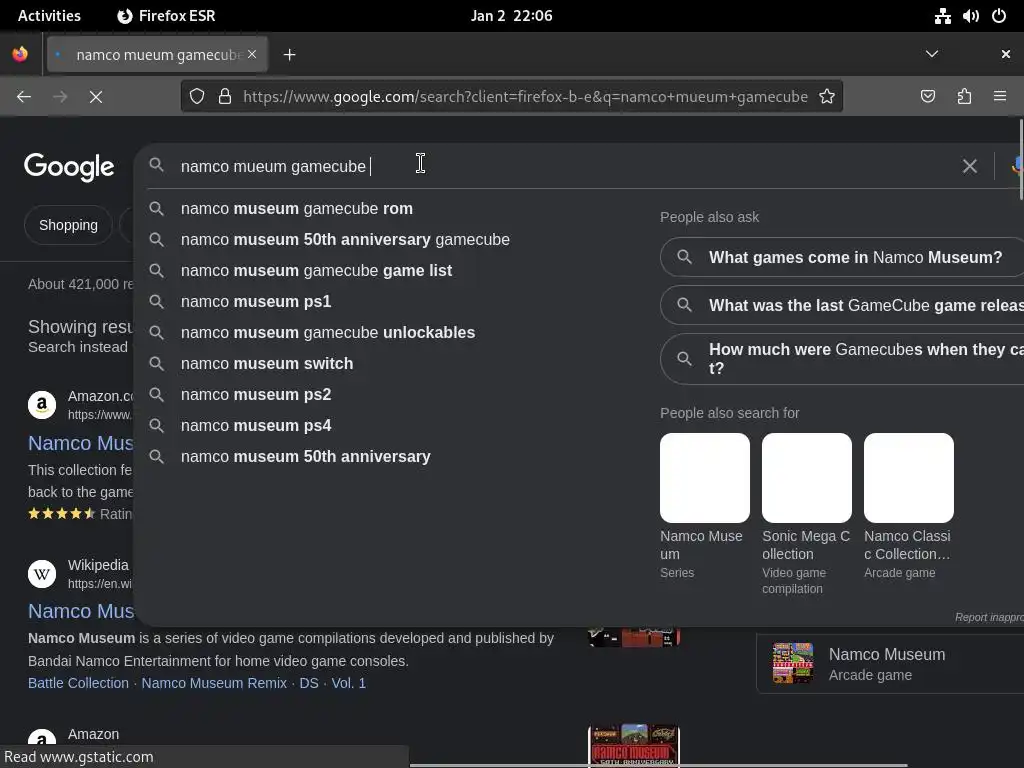Open the Firefox ESR app menu
The height and width of the screenshot is (768, 1024).
click(x=166, y=16)
